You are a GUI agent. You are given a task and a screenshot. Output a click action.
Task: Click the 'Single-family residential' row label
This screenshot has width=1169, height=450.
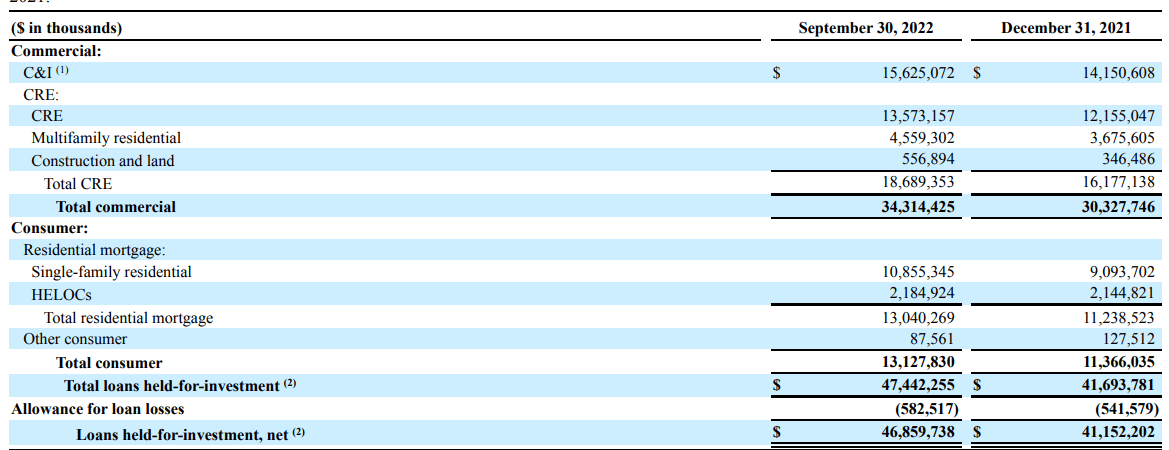click(111, 272)
